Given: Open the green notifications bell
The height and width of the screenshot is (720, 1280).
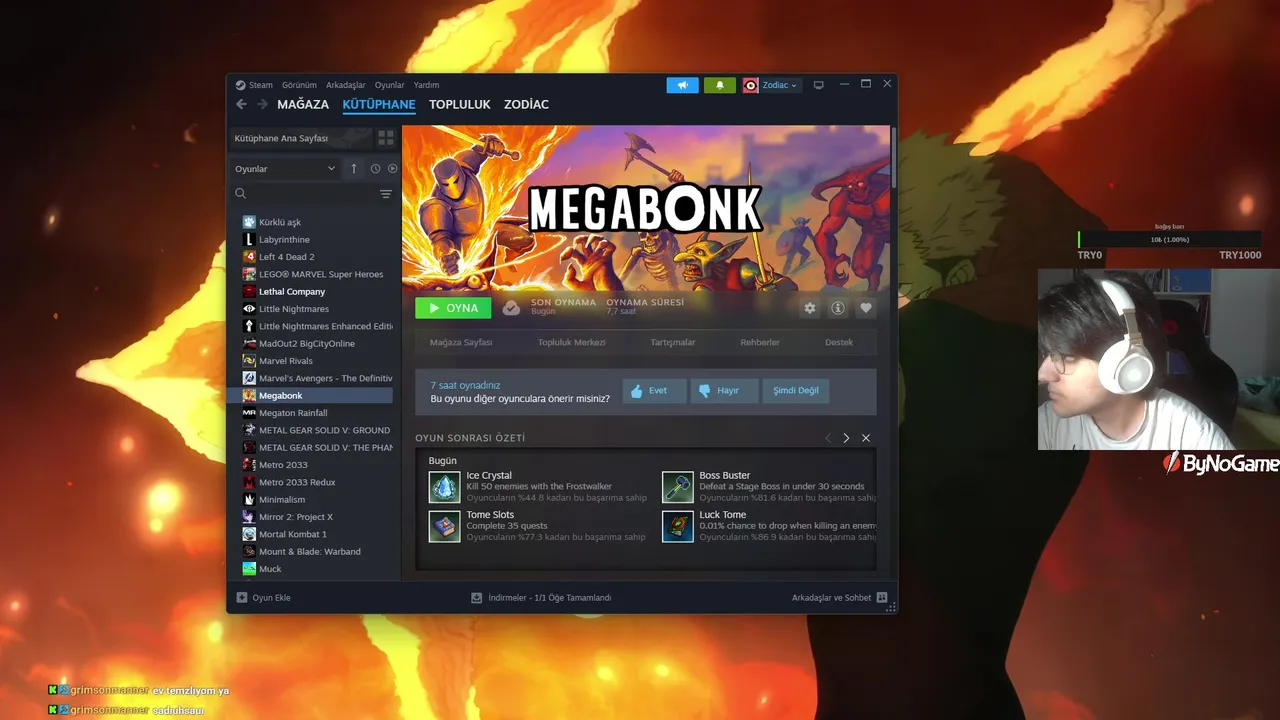Looking at the screenshot, I should [719, 85].
